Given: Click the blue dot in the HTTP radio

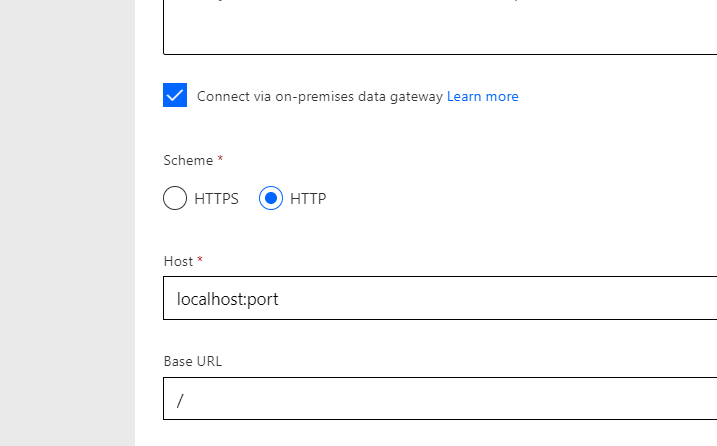Looking at the screenshot, I should (271, 198).
